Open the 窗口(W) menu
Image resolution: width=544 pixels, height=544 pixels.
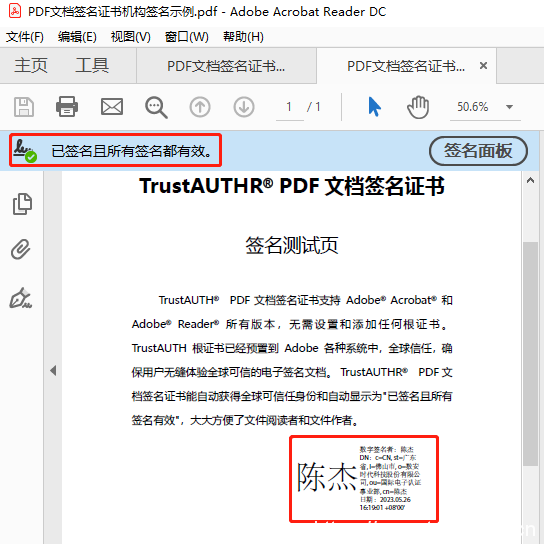187,36
